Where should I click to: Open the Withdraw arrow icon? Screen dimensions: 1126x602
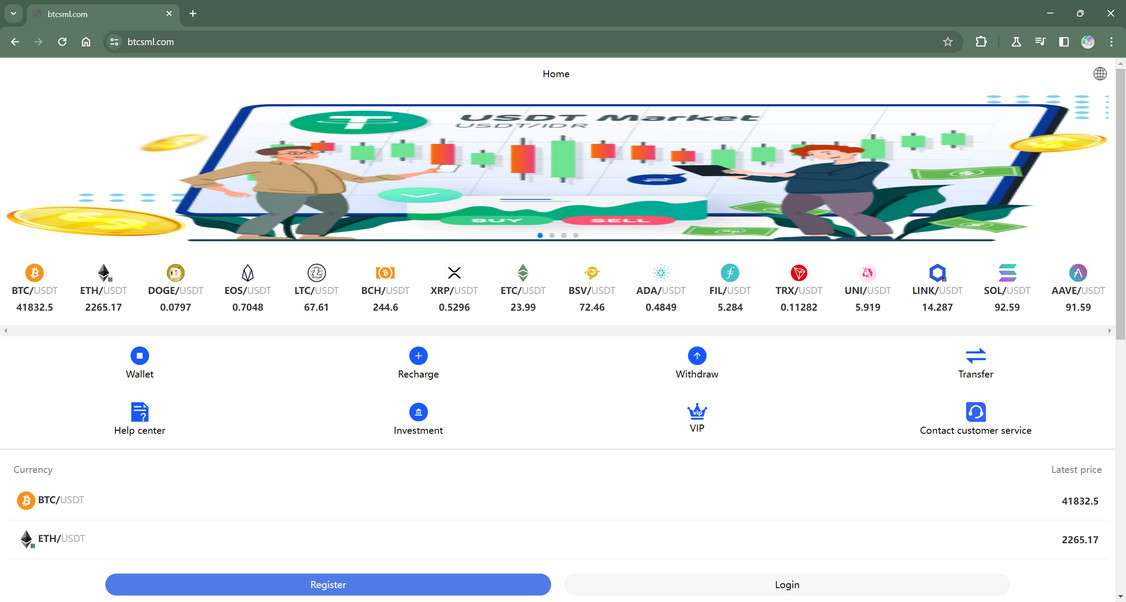[697, 356]
